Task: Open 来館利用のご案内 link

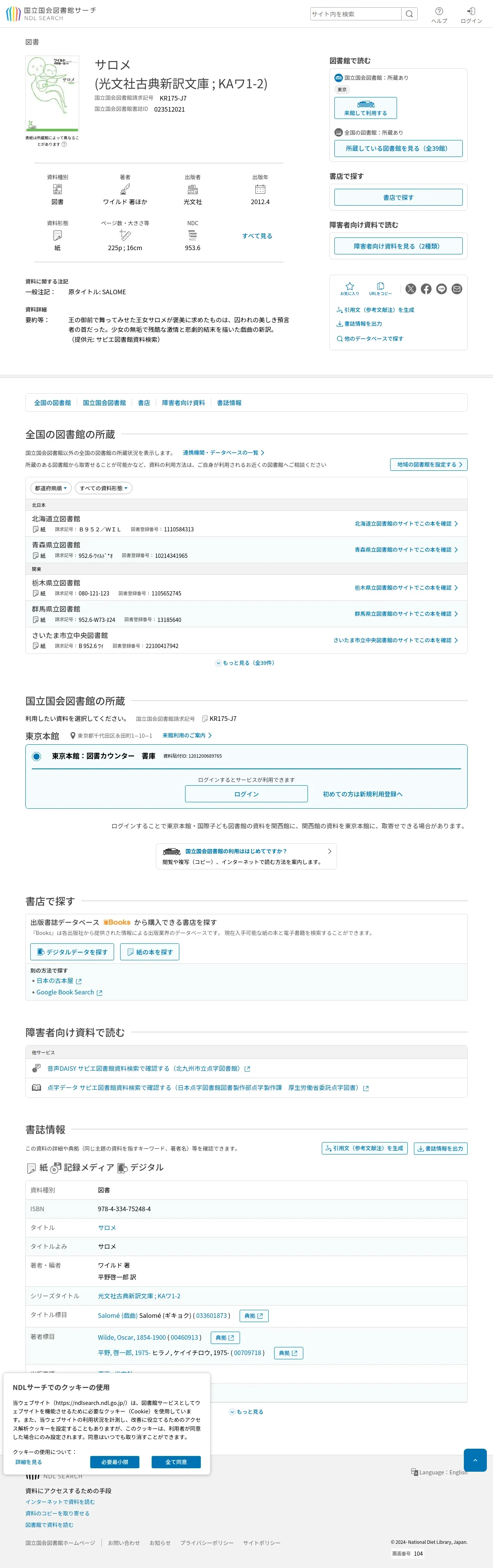Action: pos(187,735)
